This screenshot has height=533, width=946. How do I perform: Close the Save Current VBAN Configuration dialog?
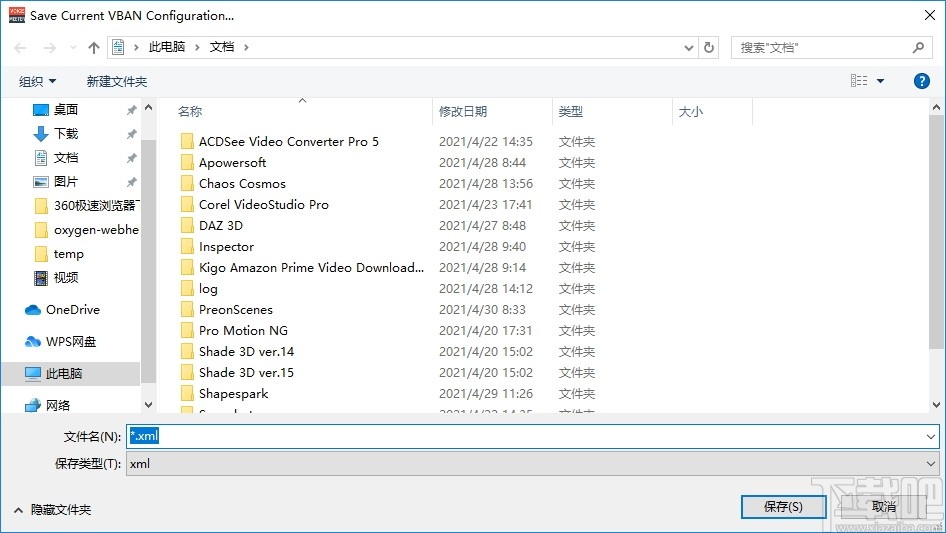pyautogui.click(x=930, y=15)
